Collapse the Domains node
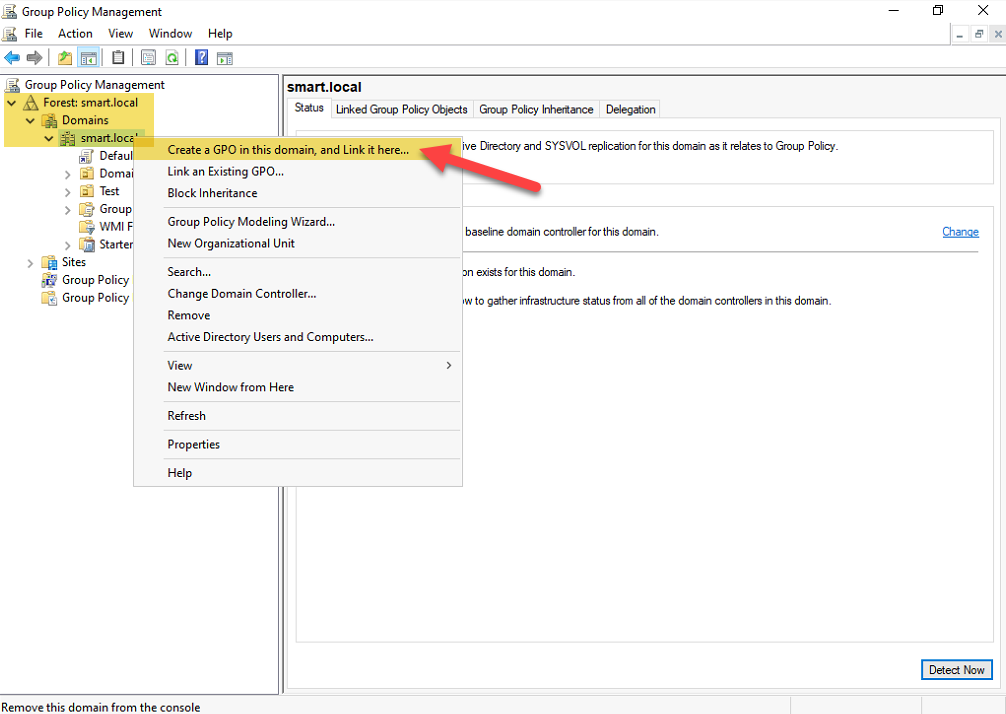 (x=30, y=121)
